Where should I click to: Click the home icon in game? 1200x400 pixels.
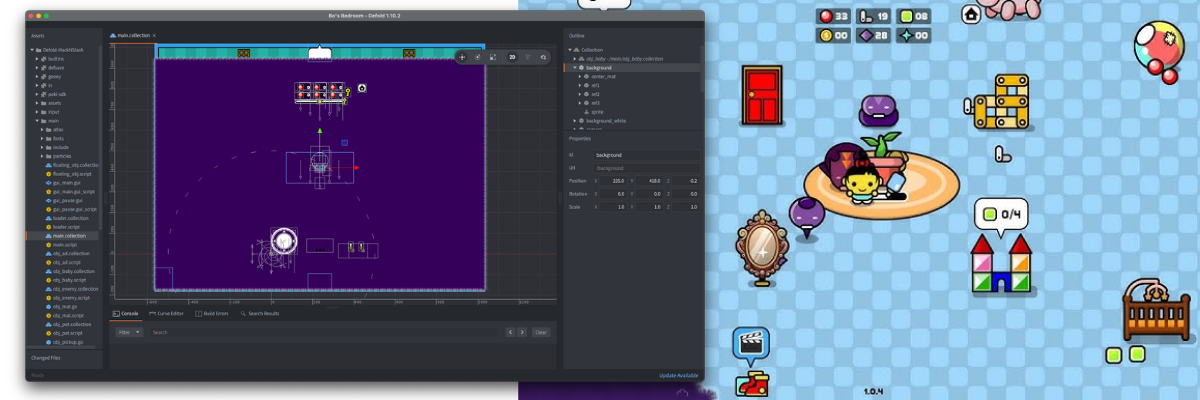[971, 15]
